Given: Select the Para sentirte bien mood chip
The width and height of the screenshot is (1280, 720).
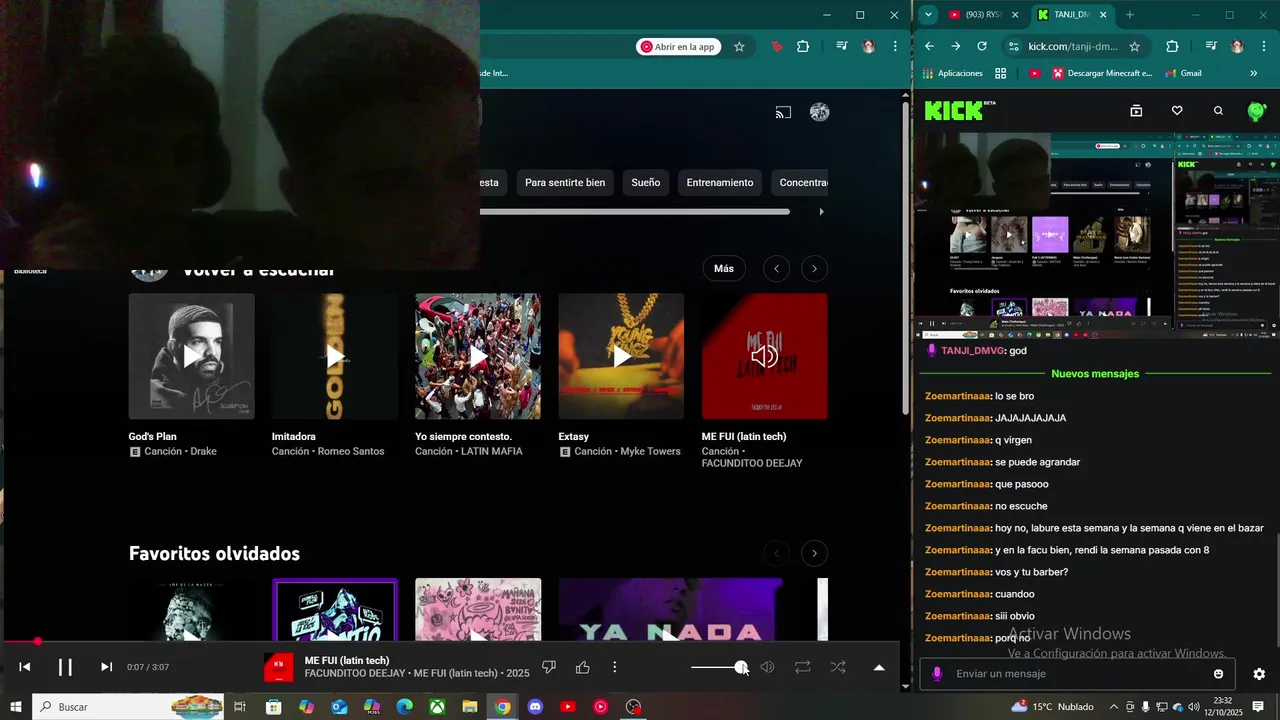Looking at the screenshot, I should click(565, 182).
